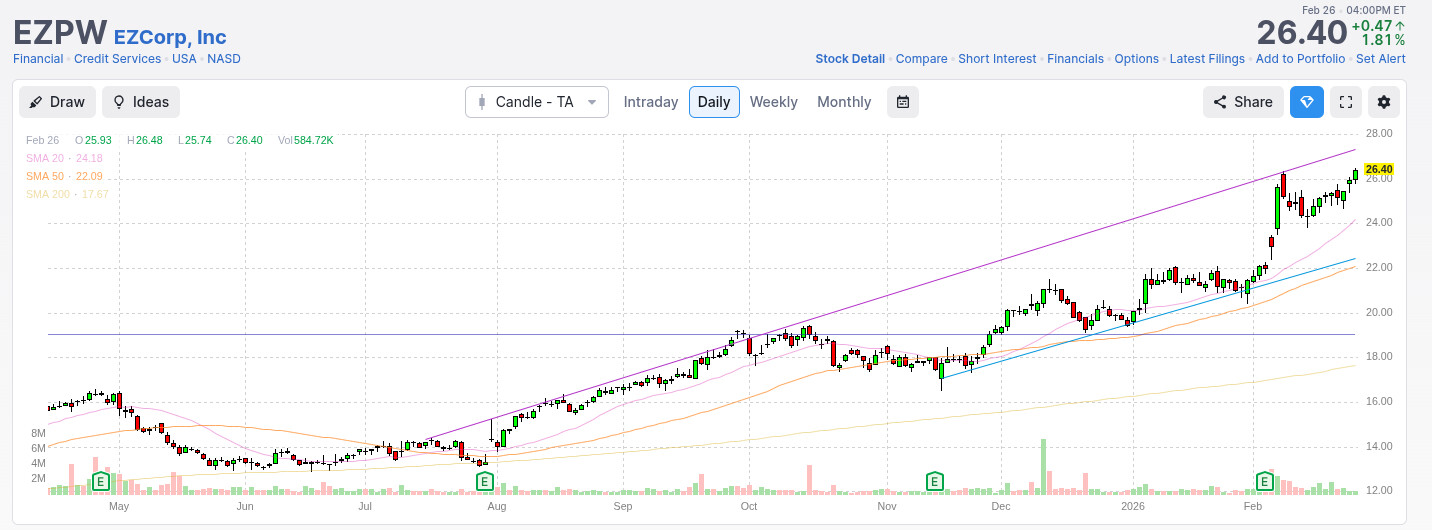Screen dimensions: 1432x530
Task: Open the Short Interest tab
Action: pyautogui.click(x=997, y=59)
